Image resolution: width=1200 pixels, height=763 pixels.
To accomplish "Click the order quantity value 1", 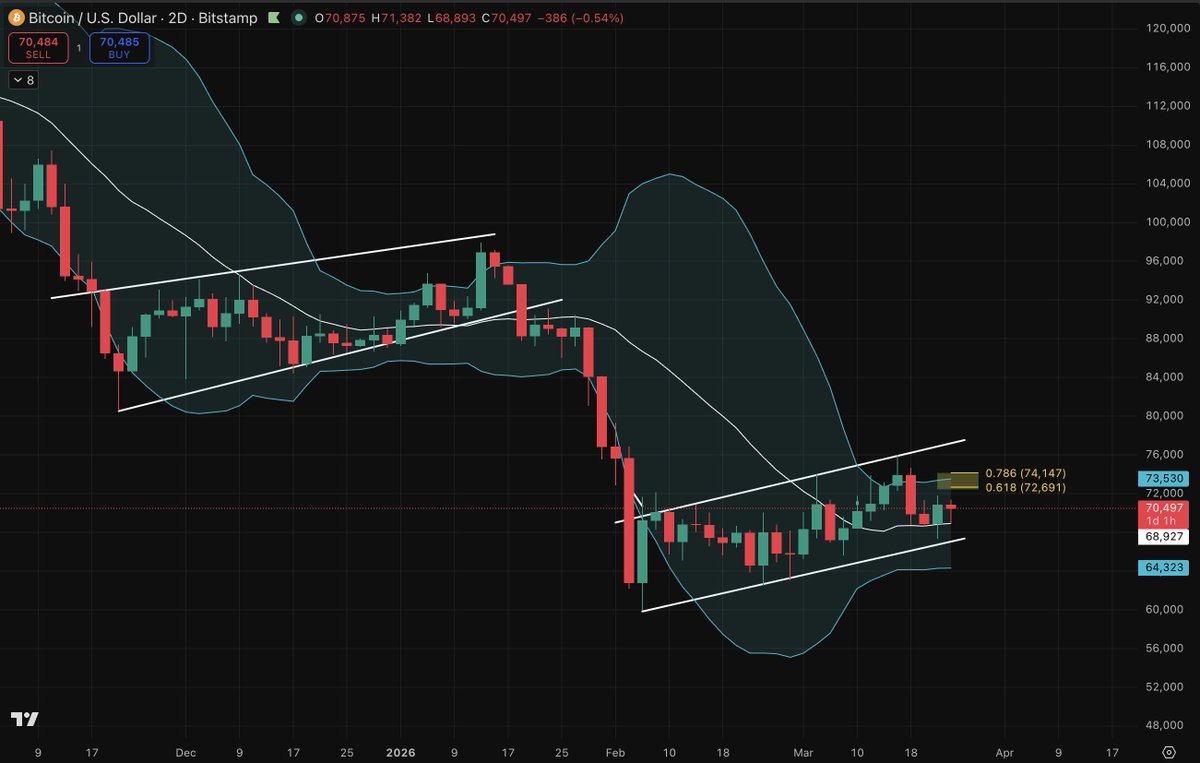I will (x=79, y=48).
